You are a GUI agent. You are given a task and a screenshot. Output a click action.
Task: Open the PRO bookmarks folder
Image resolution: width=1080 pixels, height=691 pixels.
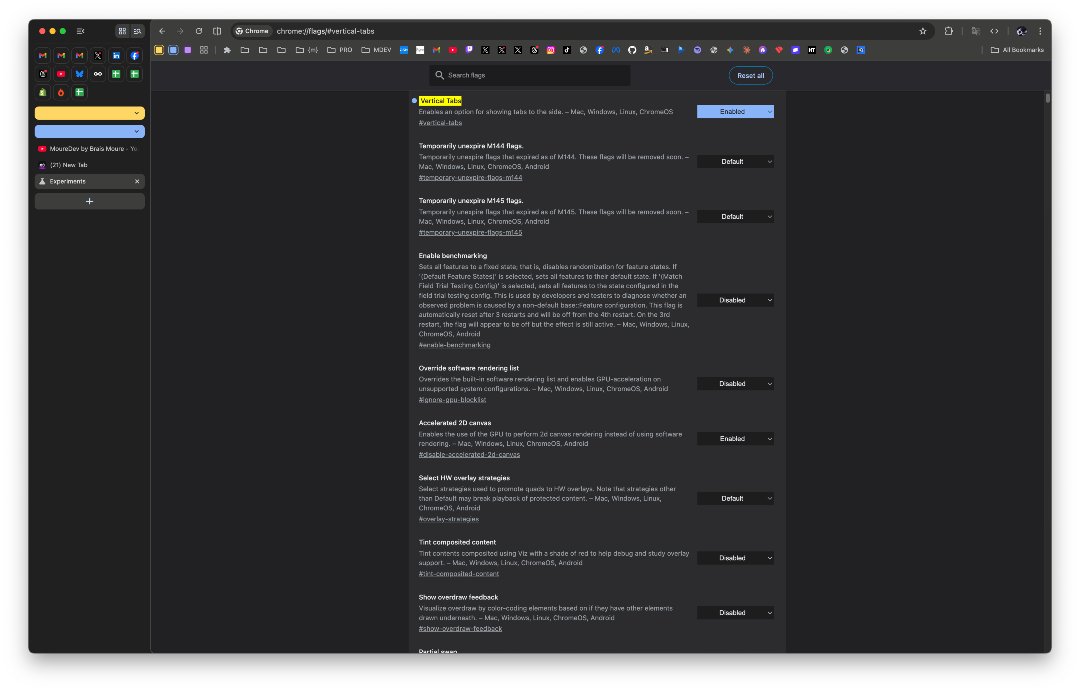tap(340, 50)
